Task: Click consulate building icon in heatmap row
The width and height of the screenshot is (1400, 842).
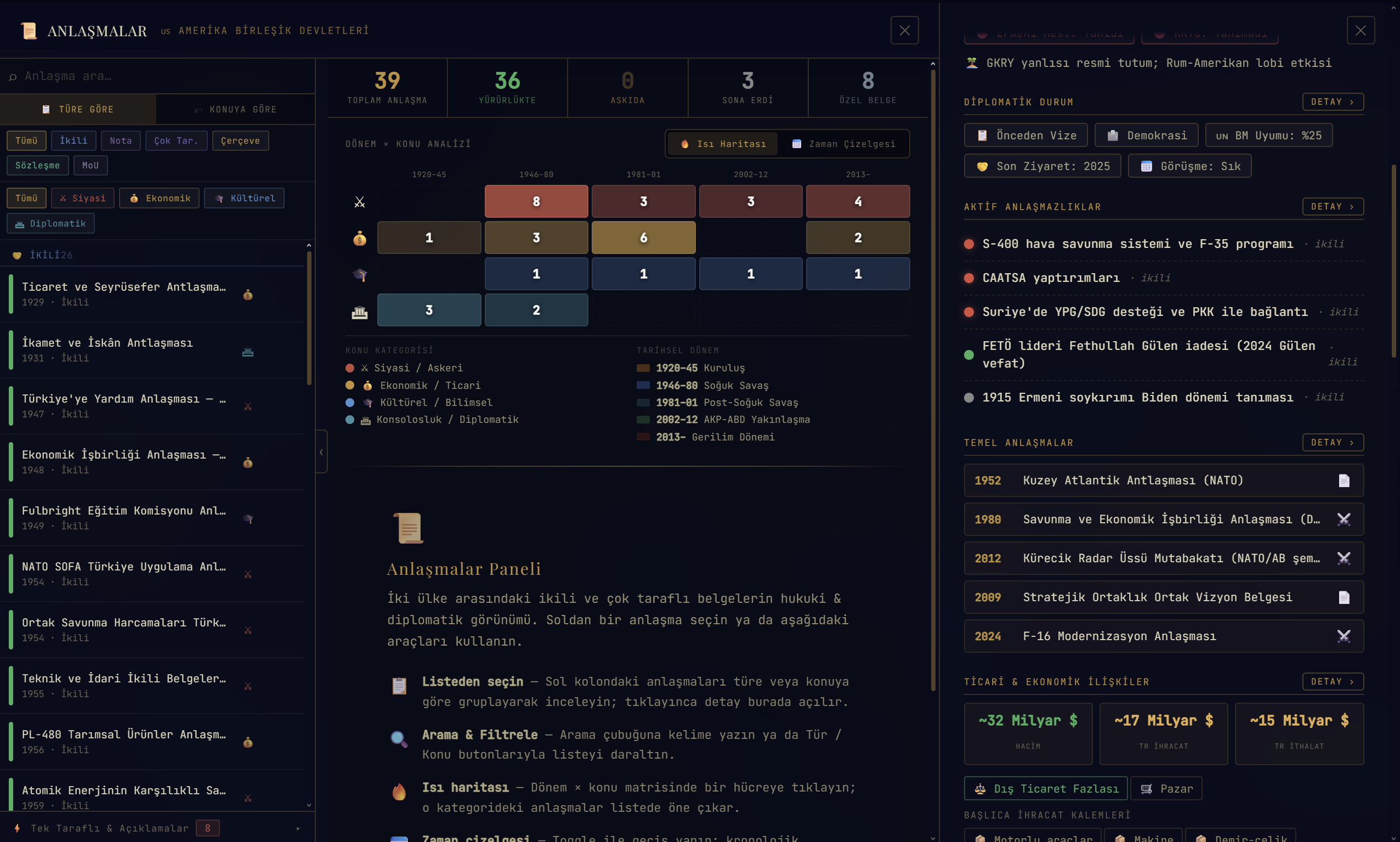Action: point(360,312)
